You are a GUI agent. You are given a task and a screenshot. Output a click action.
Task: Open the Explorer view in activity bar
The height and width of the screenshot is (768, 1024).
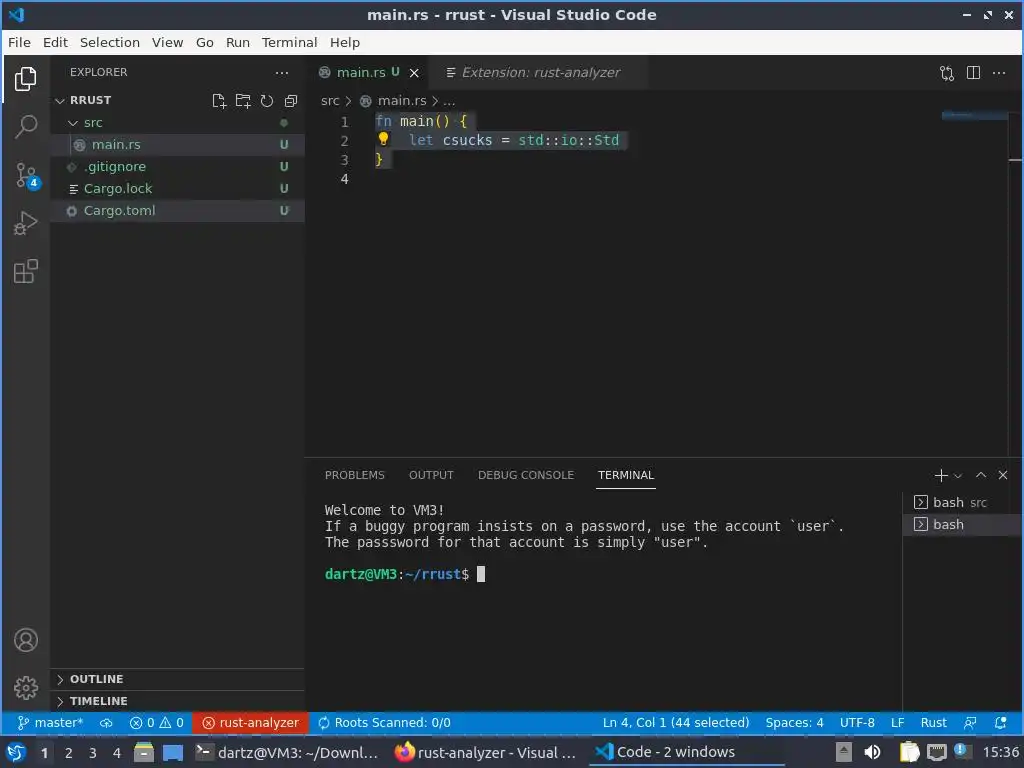[x=25, y=79]
